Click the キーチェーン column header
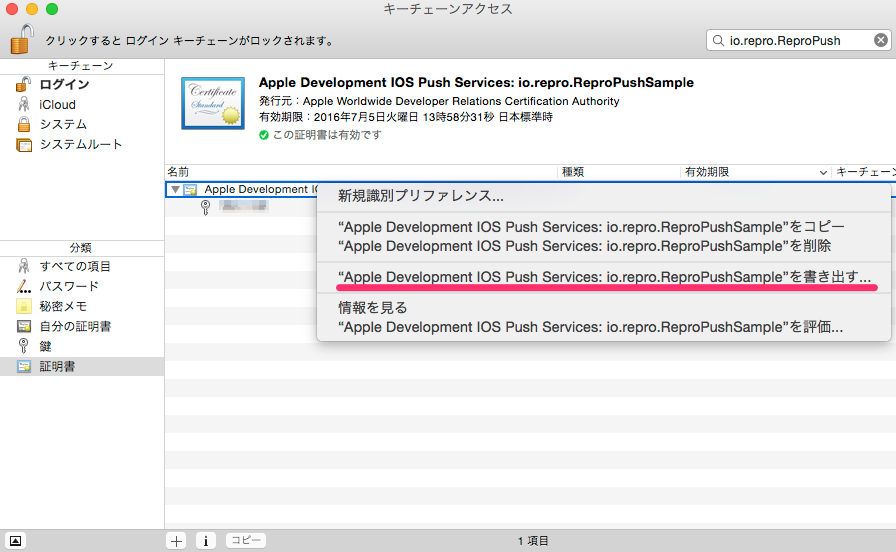Image resolution: width=896 pixels, height=552 pixels. [x=864, y=172]
